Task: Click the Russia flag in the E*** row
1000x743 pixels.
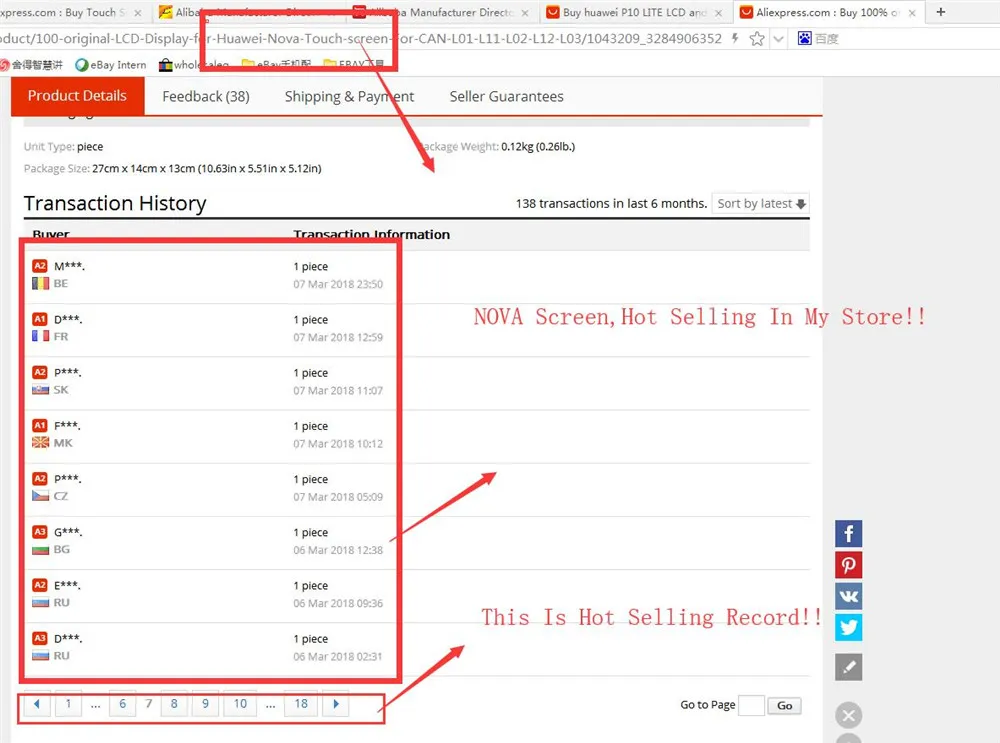Action: (40, 603)
